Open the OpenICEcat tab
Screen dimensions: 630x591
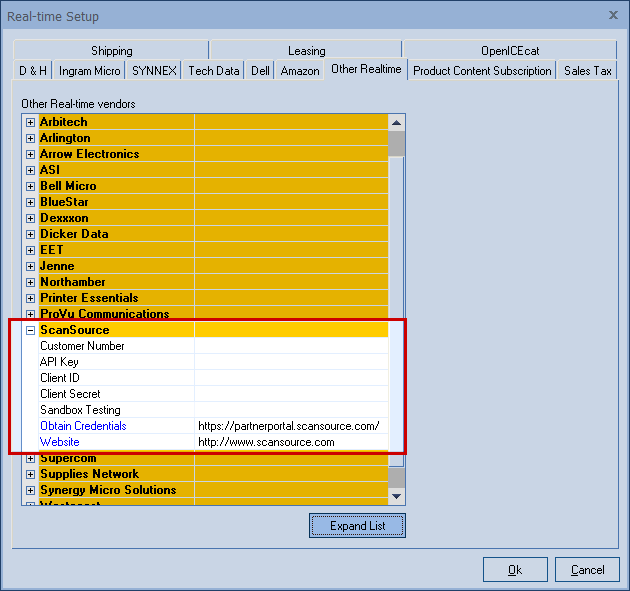pos(510,51)
